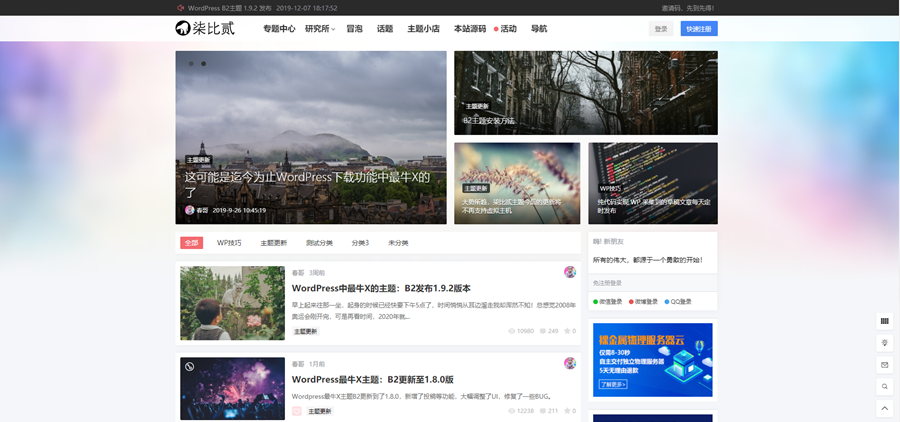Image resolution: width=900 pixels, height=422 pixels.
Task: Click 春哥 avatar on the featured slider
Action: 189,210
